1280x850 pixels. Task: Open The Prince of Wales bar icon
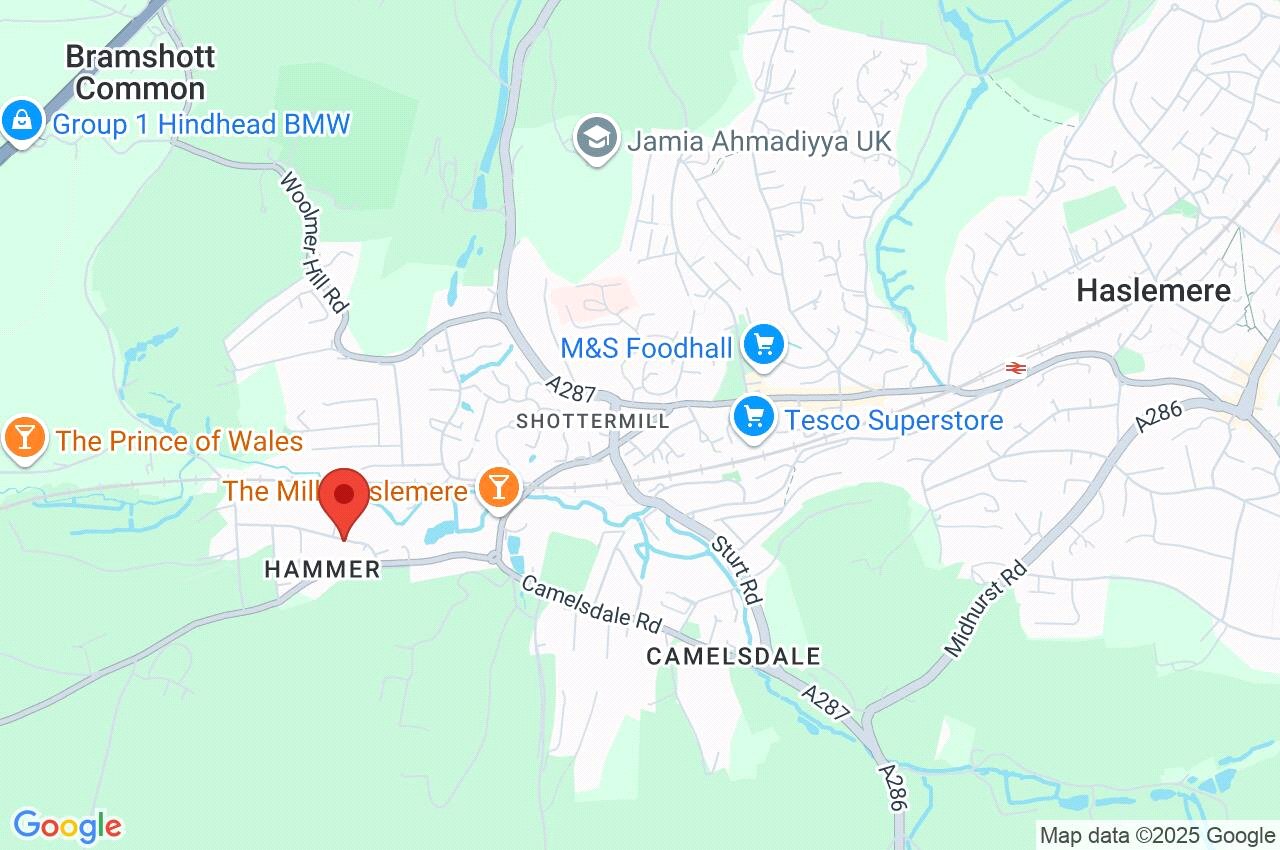24,438
